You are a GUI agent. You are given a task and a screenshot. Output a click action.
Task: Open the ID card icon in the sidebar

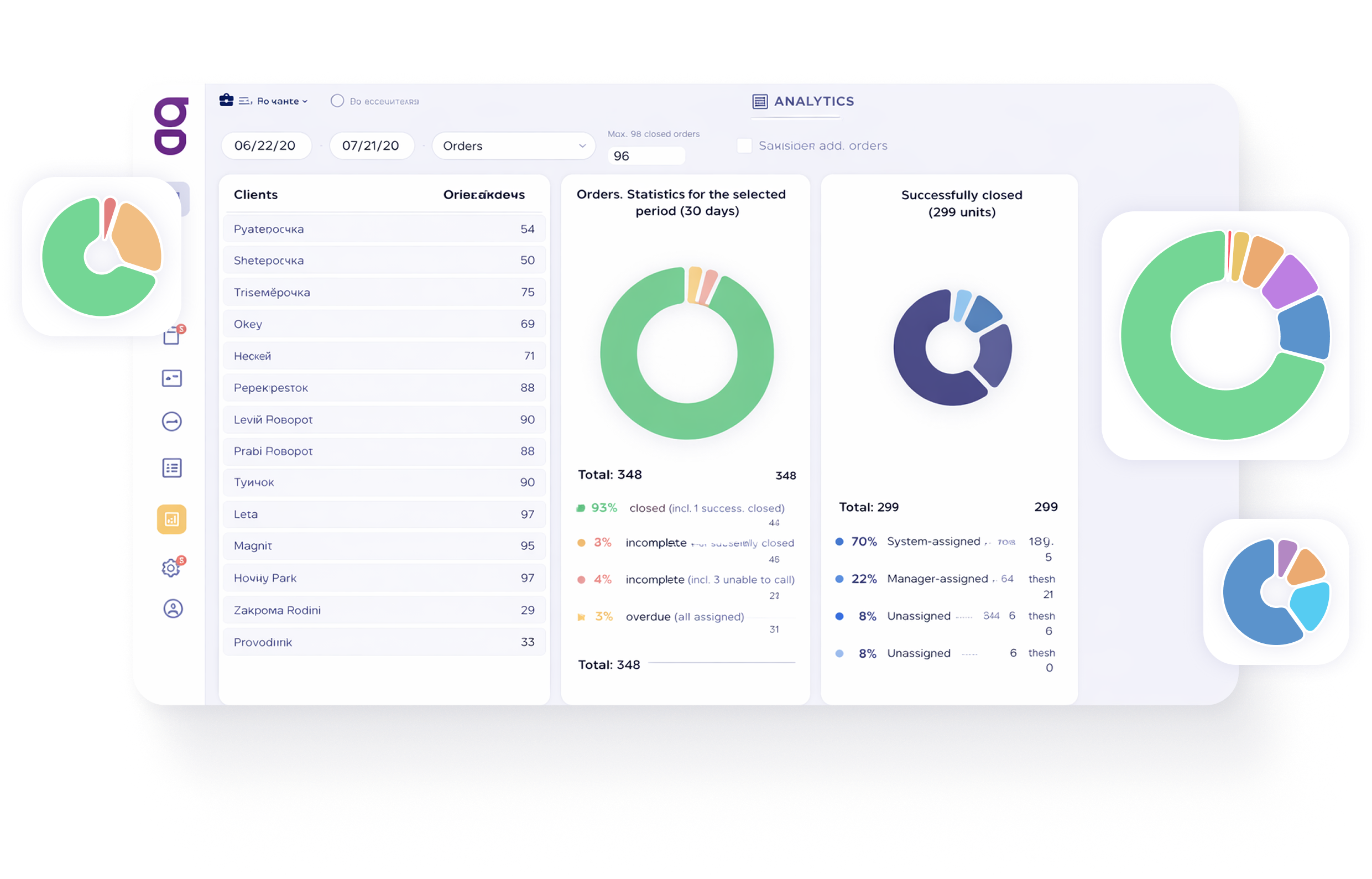tap(172, 378)
